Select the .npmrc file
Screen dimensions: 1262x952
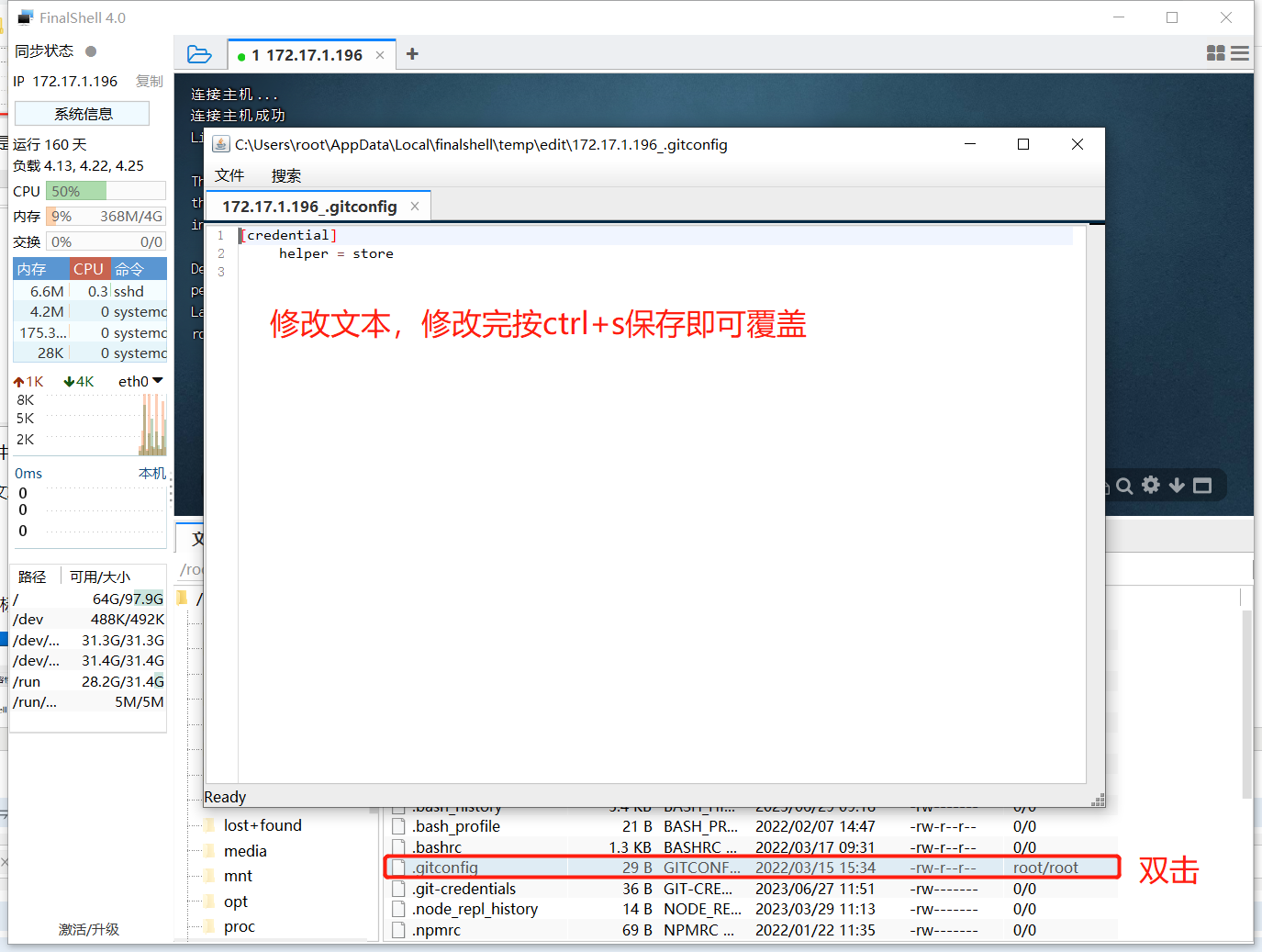436,930
